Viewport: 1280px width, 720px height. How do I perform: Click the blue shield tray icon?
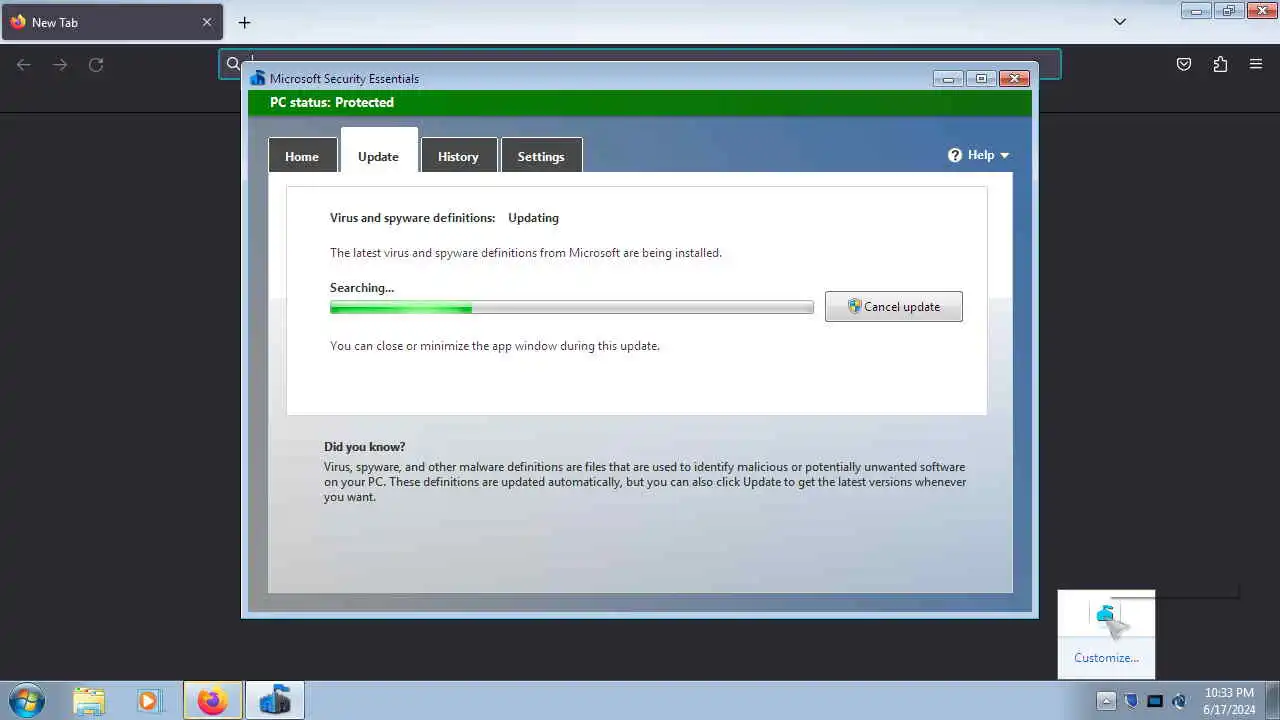pos(1131,701)
